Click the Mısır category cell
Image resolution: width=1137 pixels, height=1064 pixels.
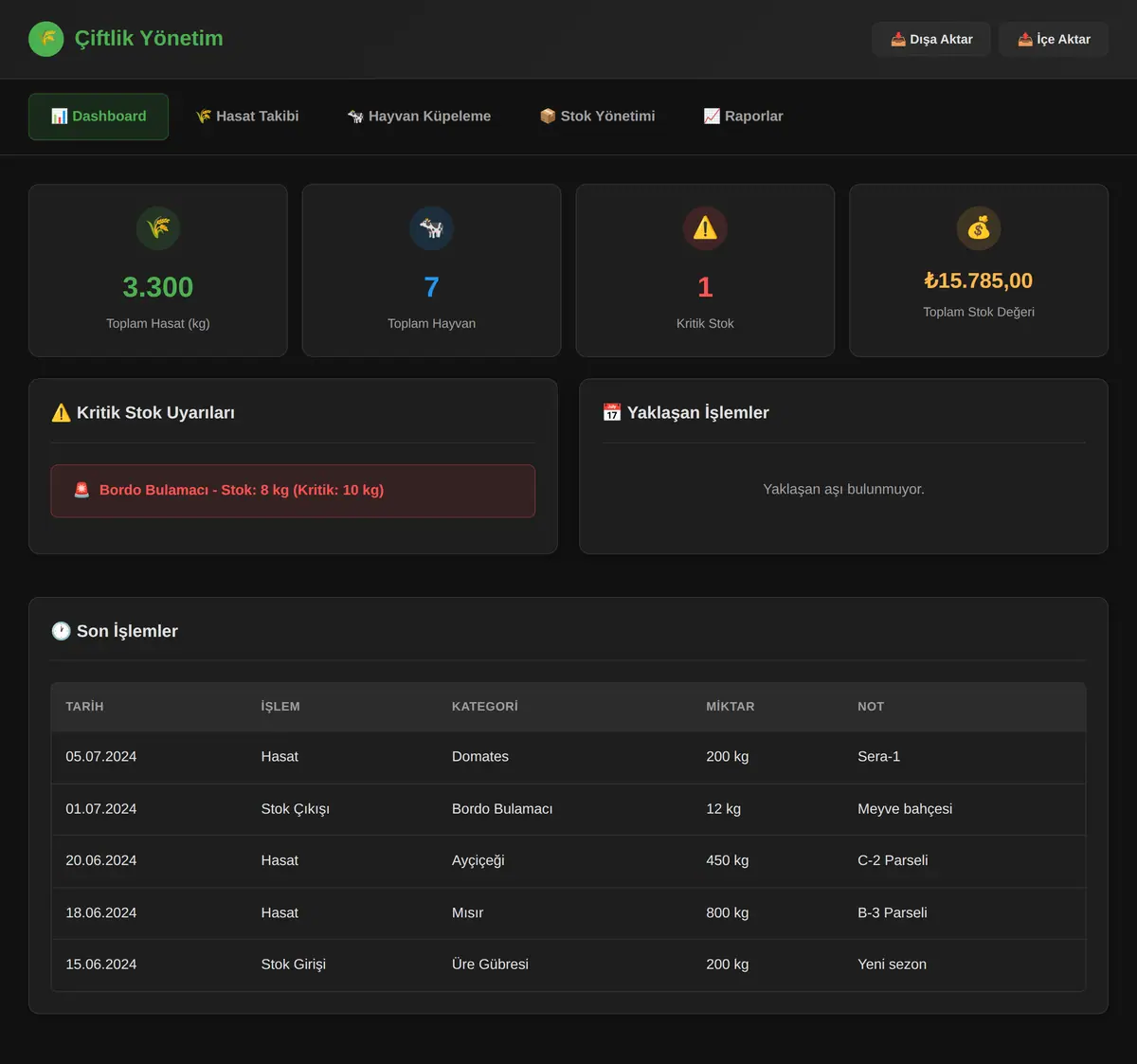point(468,912)
